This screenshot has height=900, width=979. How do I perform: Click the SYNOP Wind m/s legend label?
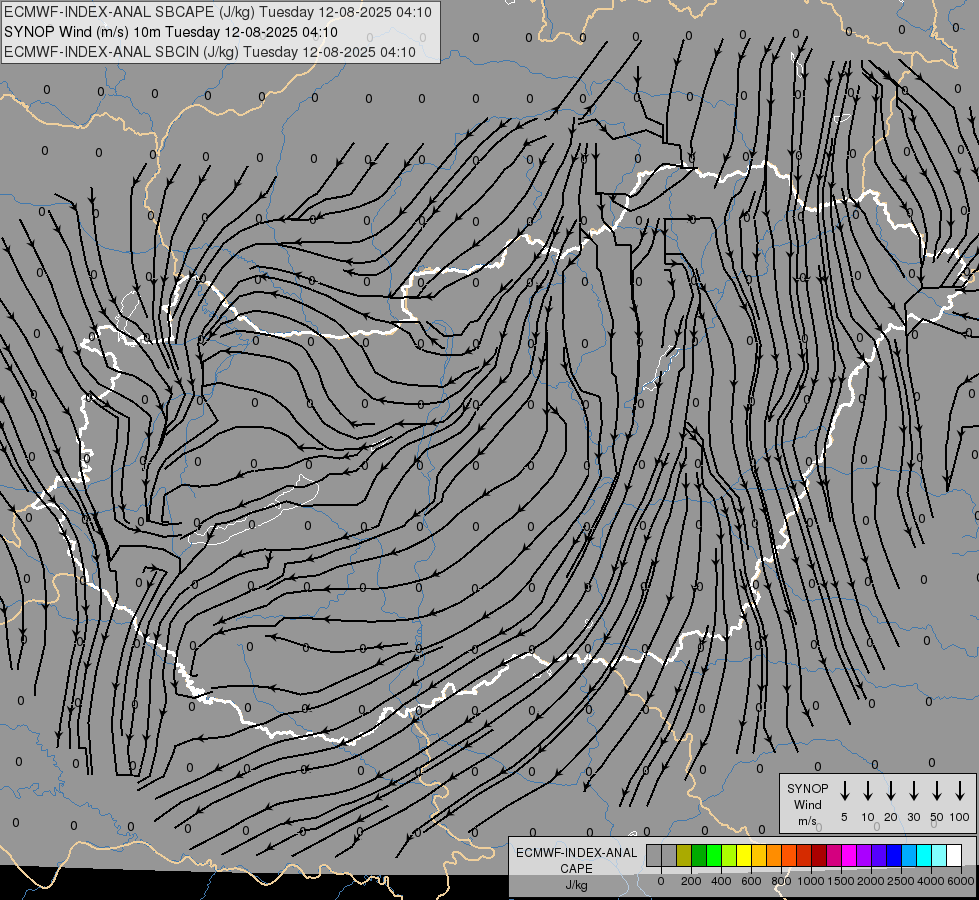pyautogui.click(x=807, y=805)
